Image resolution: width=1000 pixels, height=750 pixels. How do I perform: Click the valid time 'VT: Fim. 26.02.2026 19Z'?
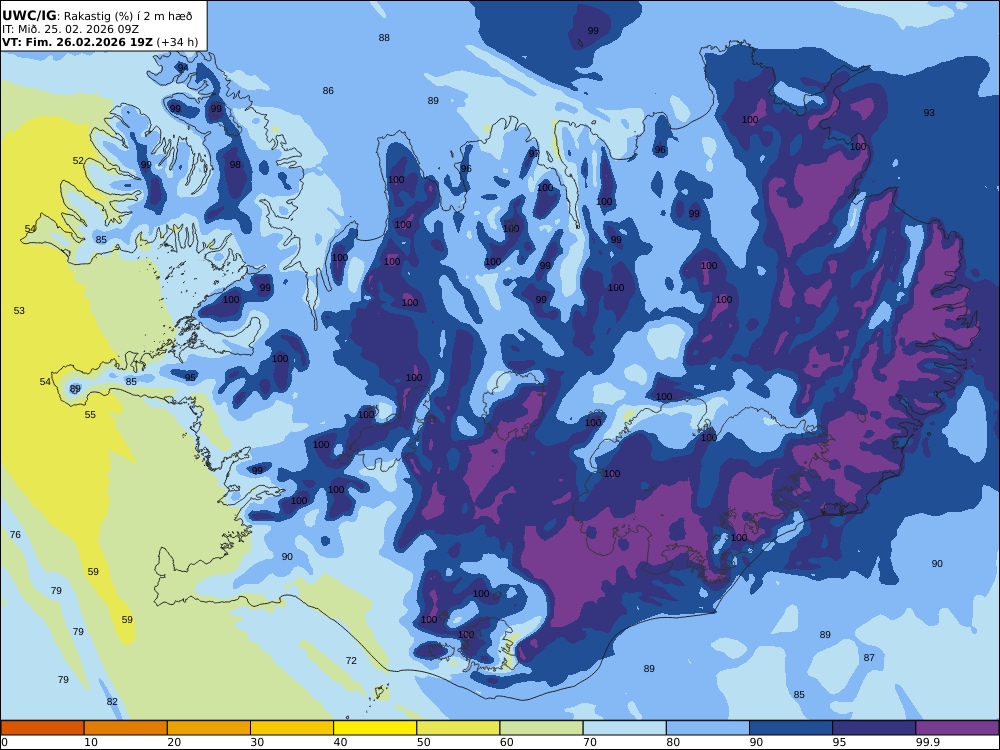click(x=77, y=43)
